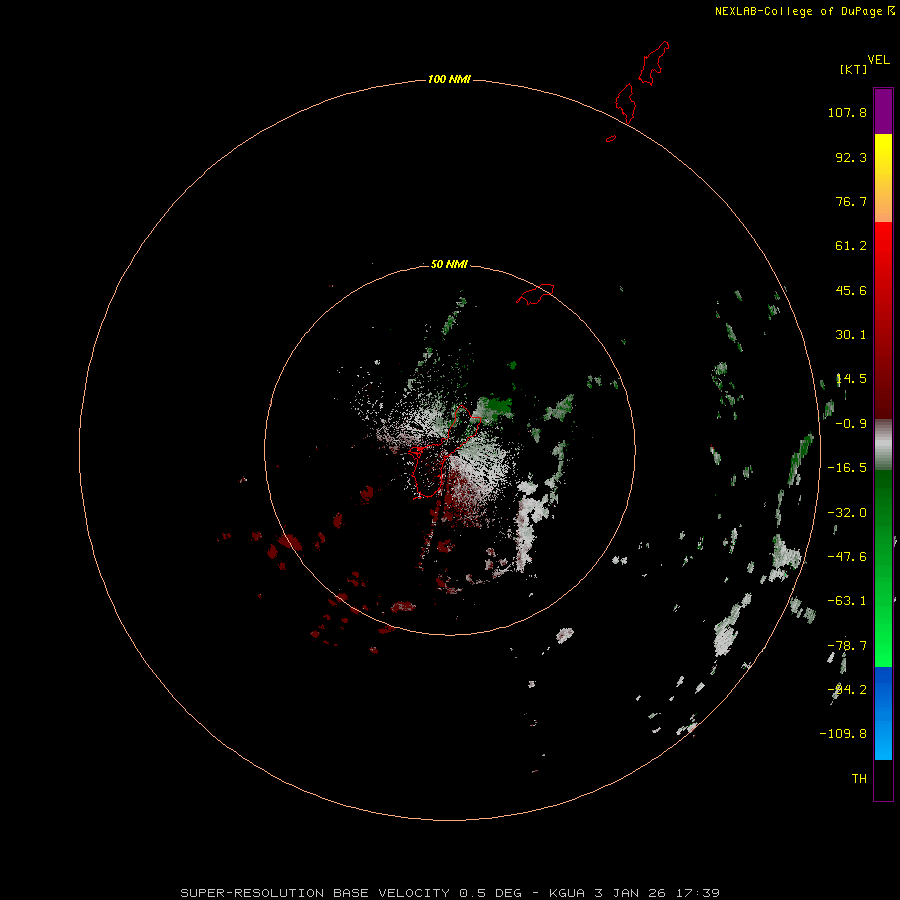Click the purple segment of the color bar
The height and width of the screenshot is (900, 900).
[x=883, y=111]
